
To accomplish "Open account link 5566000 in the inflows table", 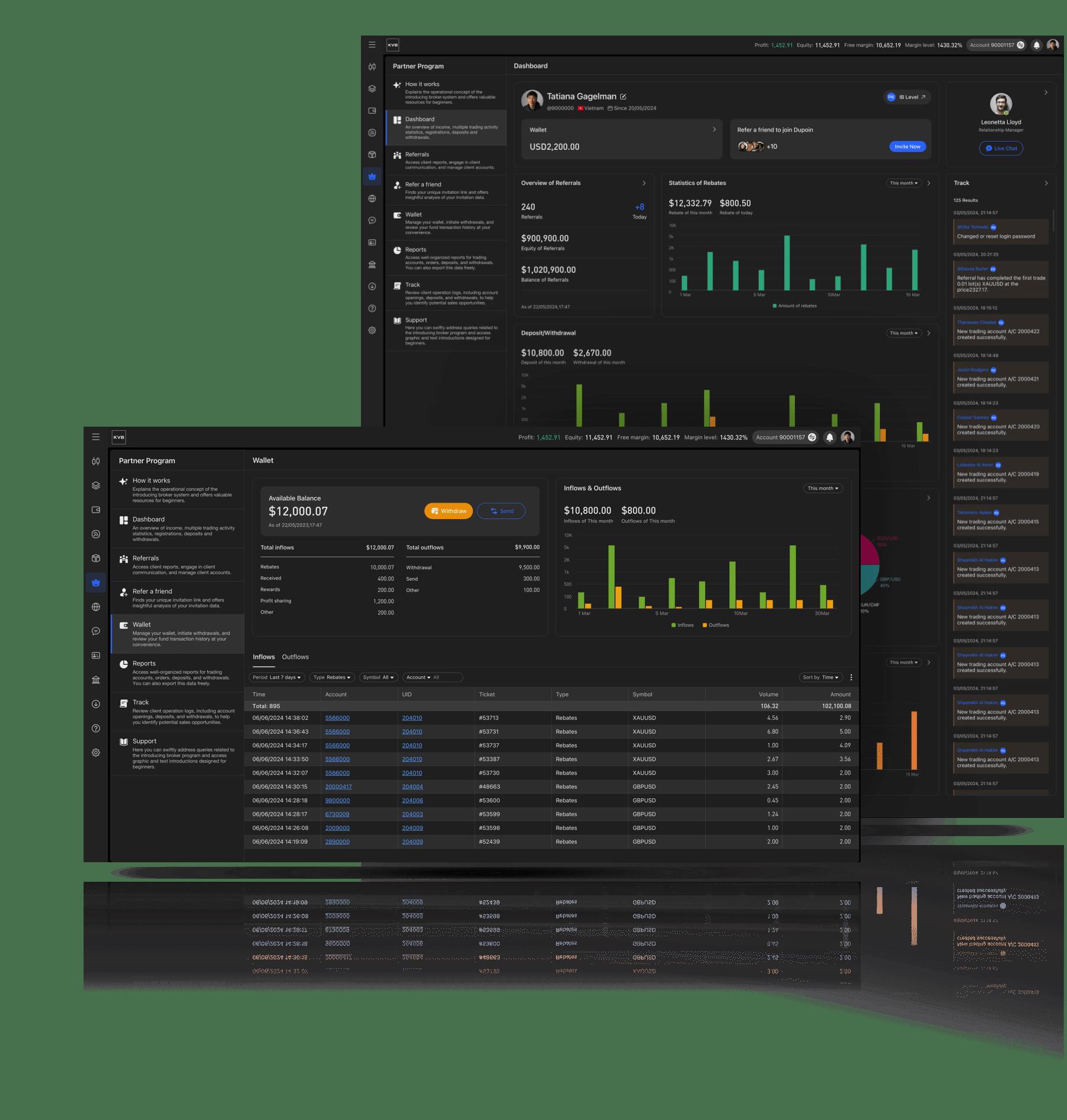I will (x=337, y=718).
